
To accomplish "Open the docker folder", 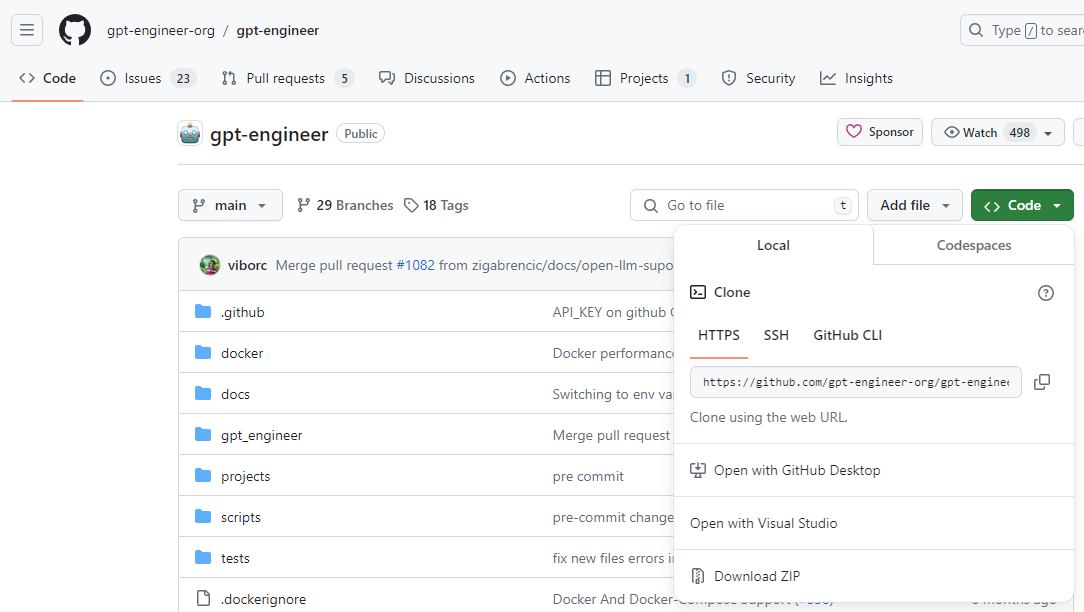I will click(242, 353).
